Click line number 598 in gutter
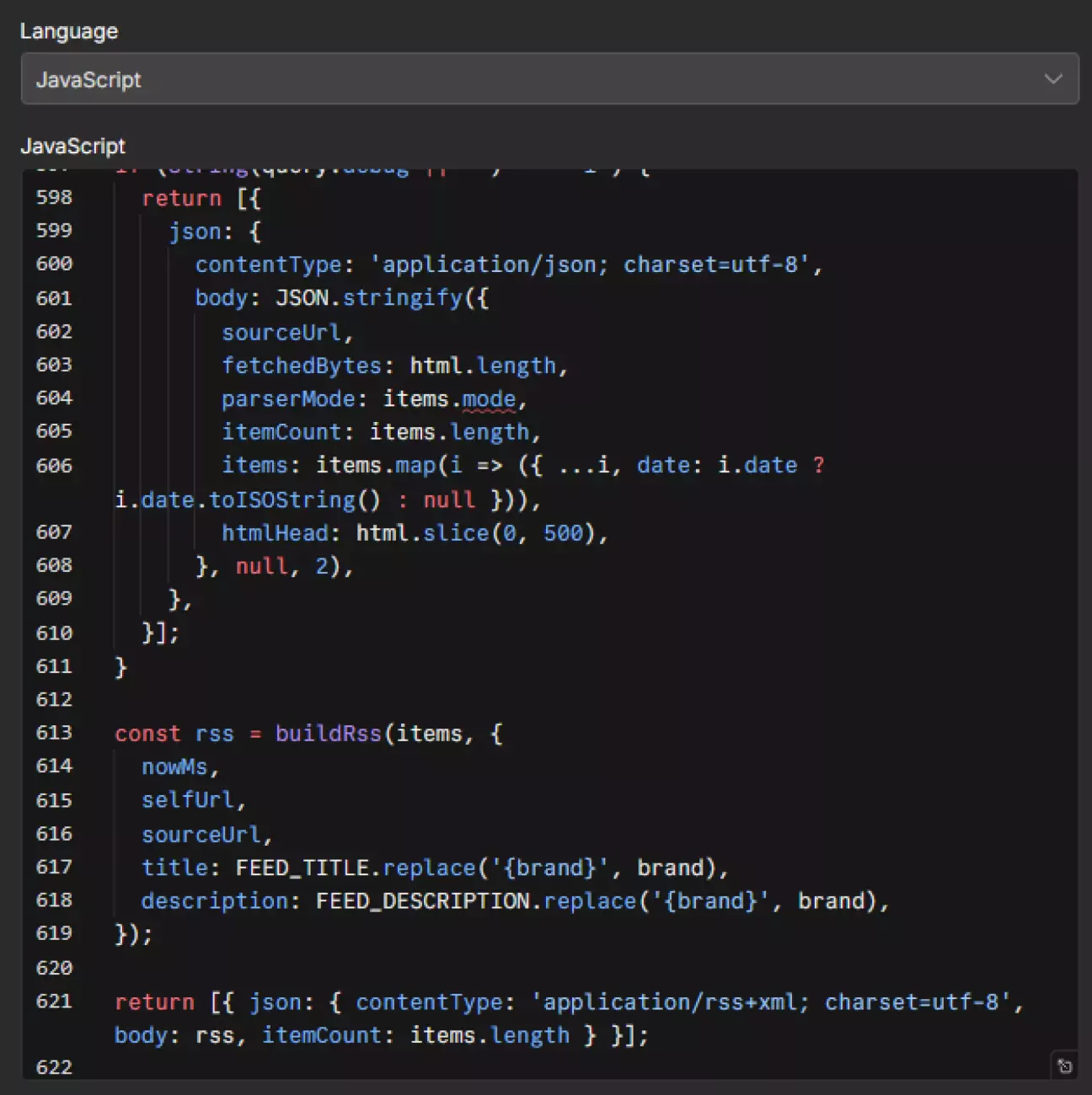 pos(54,197)
